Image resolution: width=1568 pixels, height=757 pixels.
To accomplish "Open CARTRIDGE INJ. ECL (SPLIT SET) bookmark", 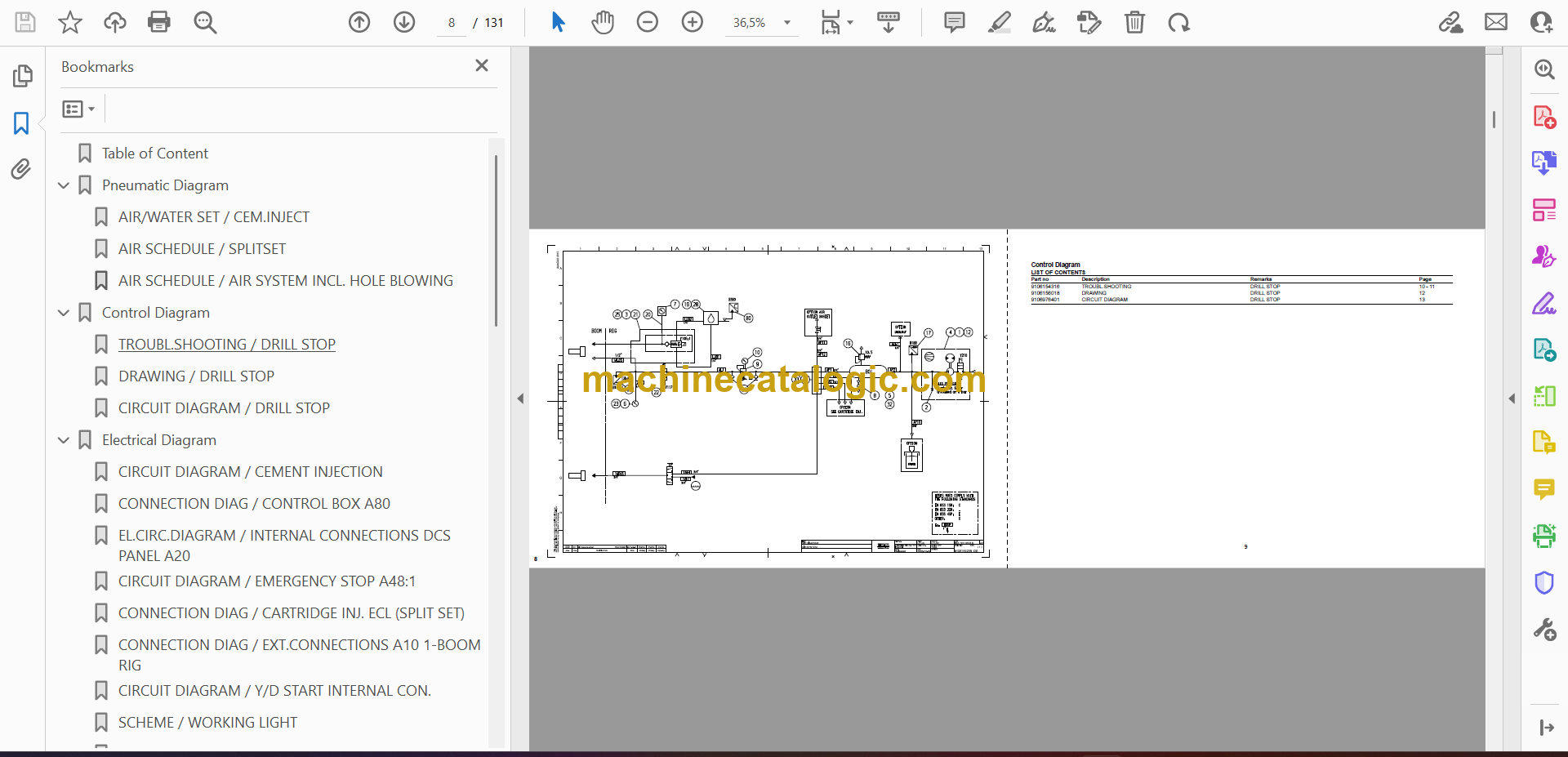I will point(292,613).
